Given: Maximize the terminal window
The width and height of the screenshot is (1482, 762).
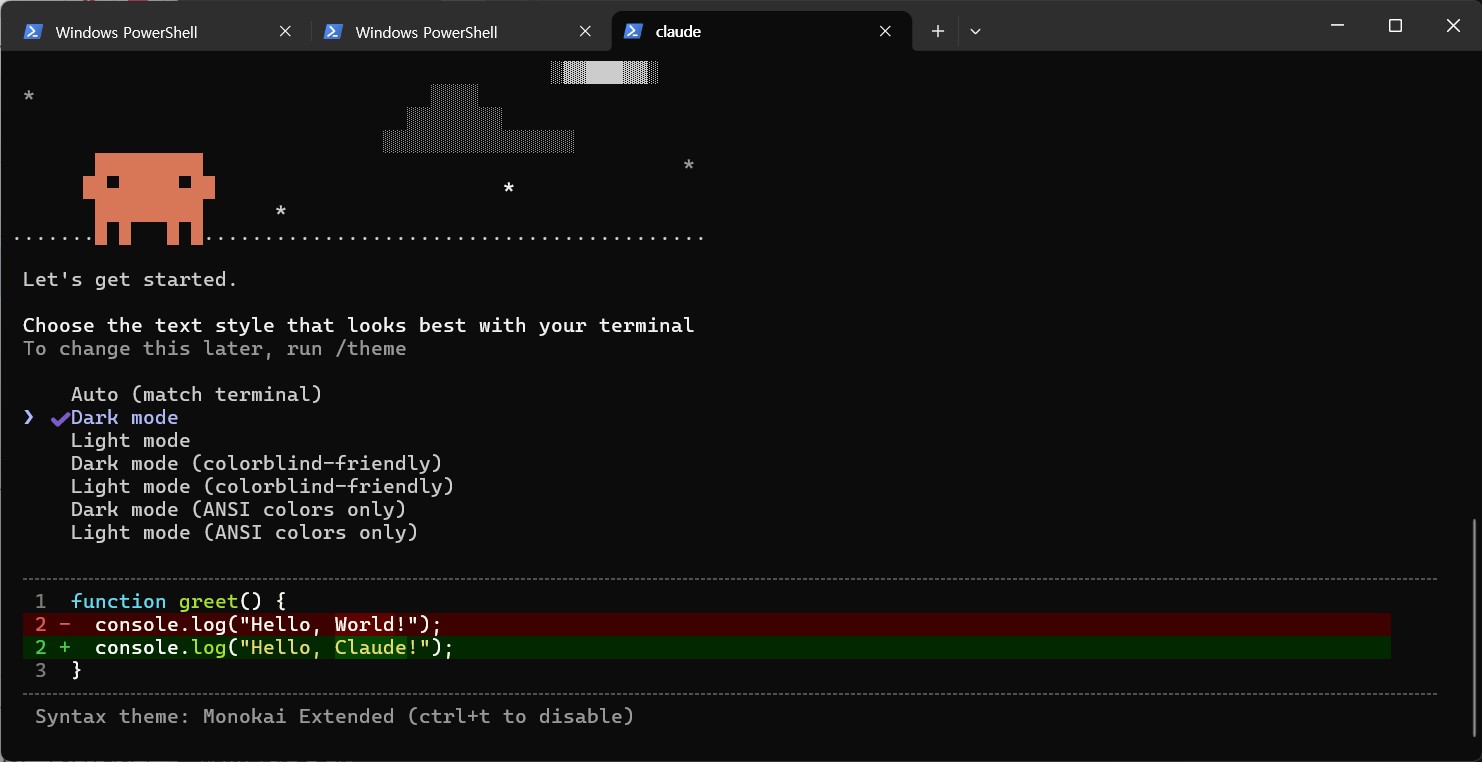Looking at the screenshot, I should (x=1395, y=26).
